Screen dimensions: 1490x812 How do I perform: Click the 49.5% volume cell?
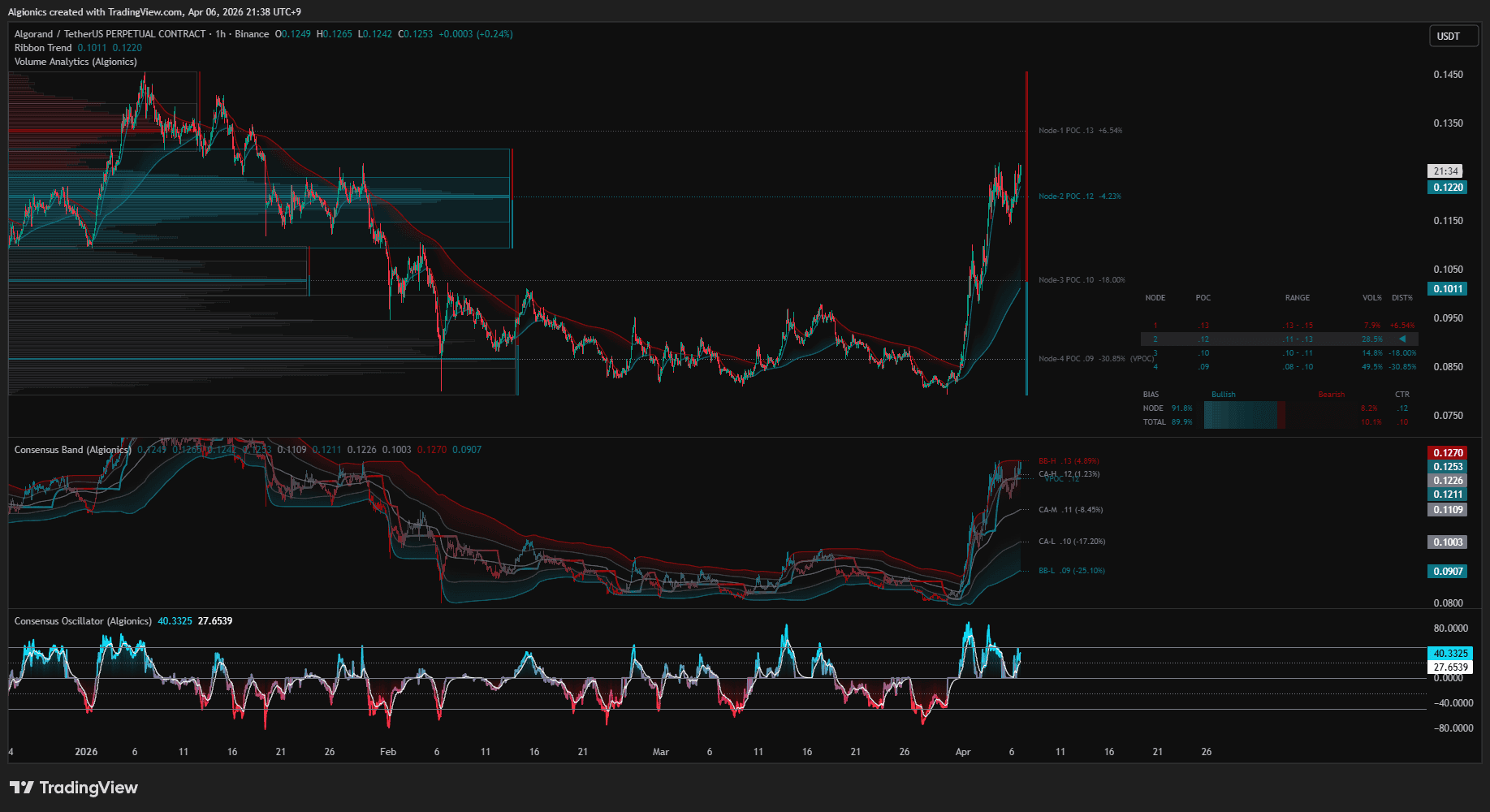pyautogui.click(x=1372, y=367)
